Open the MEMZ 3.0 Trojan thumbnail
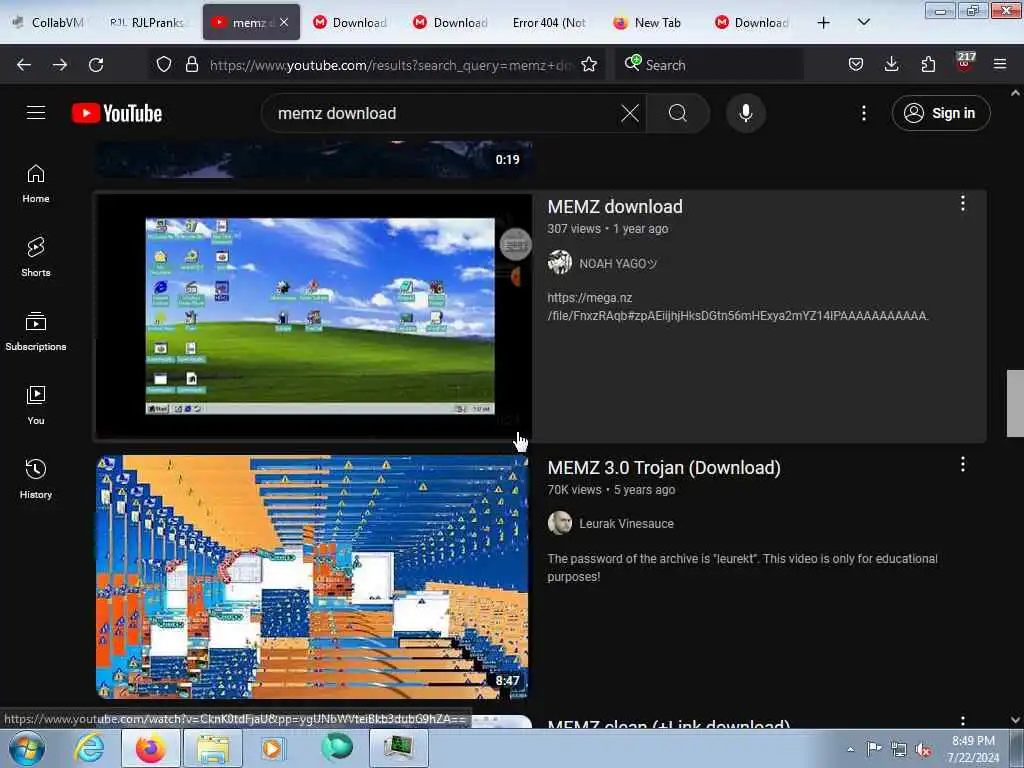 [312, 577]
